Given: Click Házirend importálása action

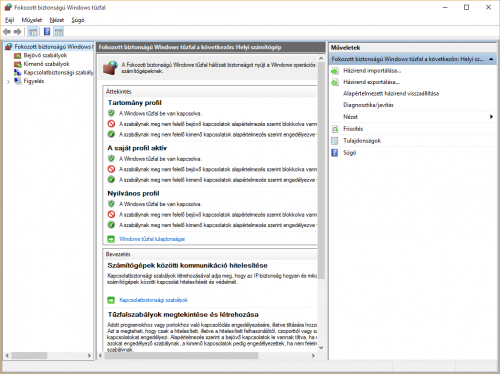Looking at the screenshot, I should tap(372, 71).
